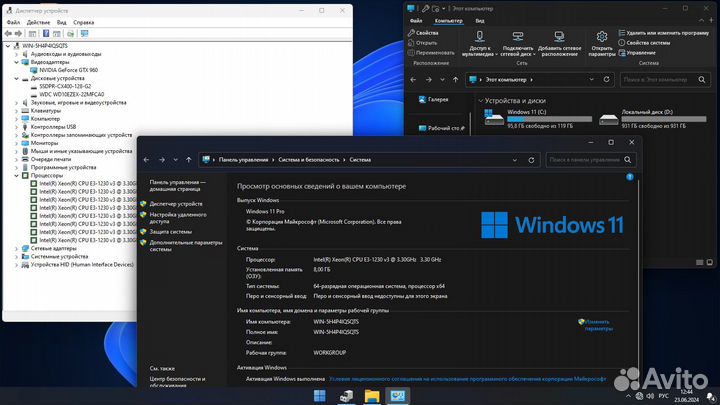
Task: Expand the Мониторы device category
Action: (17, 142)
